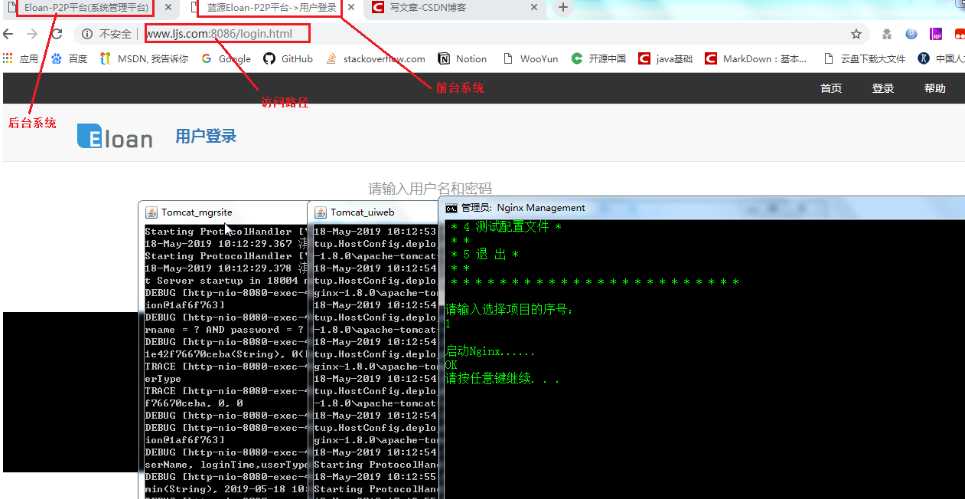Viewport: 965px width, 499px height.
Task: Click the Eloan logo
Action: click(114, 136)
